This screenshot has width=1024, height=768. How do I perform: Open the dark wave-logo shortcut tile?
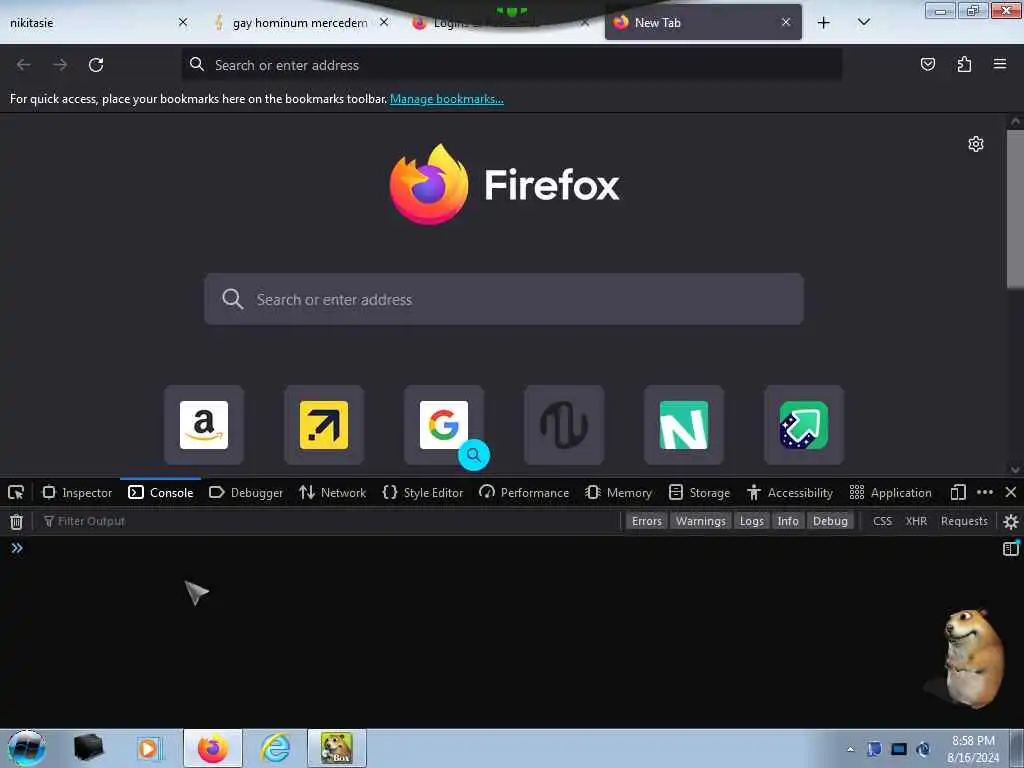(x=564, y=425)
